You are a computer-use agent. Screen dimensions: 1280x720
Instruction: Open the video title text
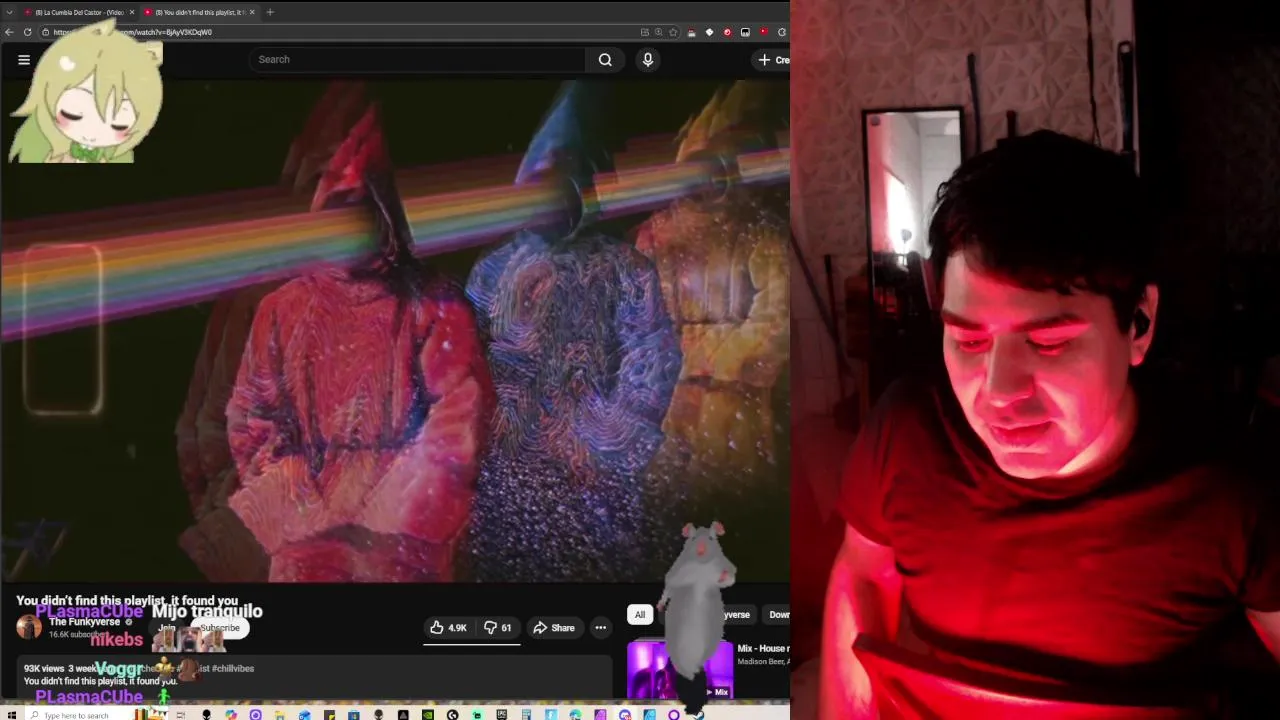127,600
